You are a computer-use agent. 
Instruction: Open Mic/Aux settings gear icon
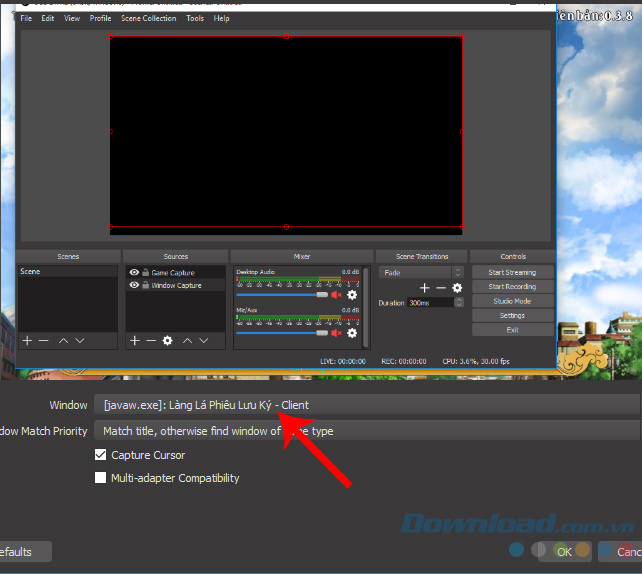352,334
